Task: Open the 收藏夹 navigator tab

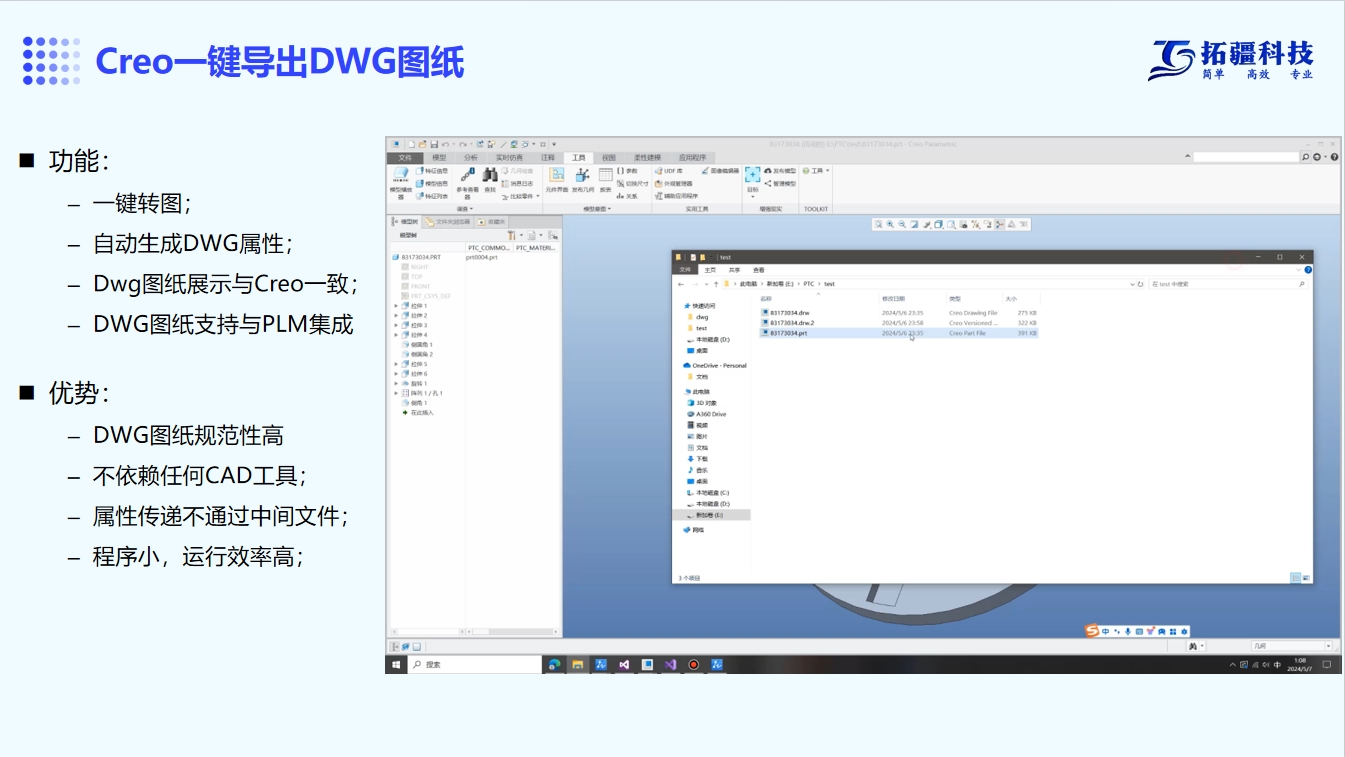Action: (x=493, y=222)
